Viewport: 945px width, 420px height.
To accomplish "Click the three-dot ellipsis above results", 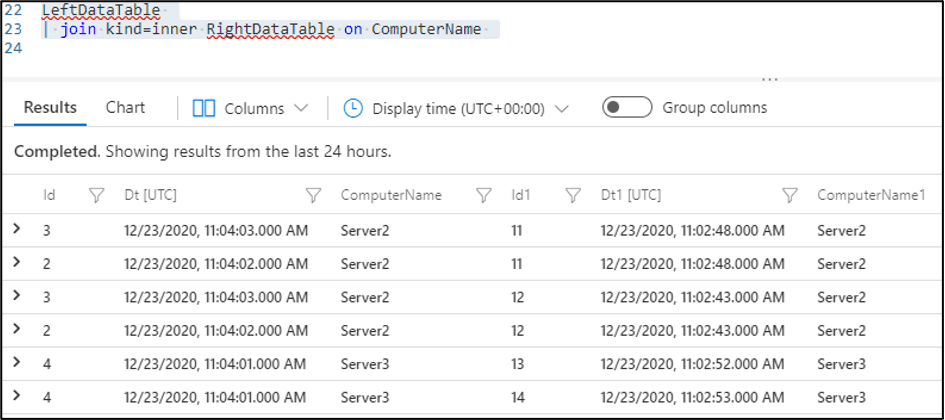I will 770,78.
